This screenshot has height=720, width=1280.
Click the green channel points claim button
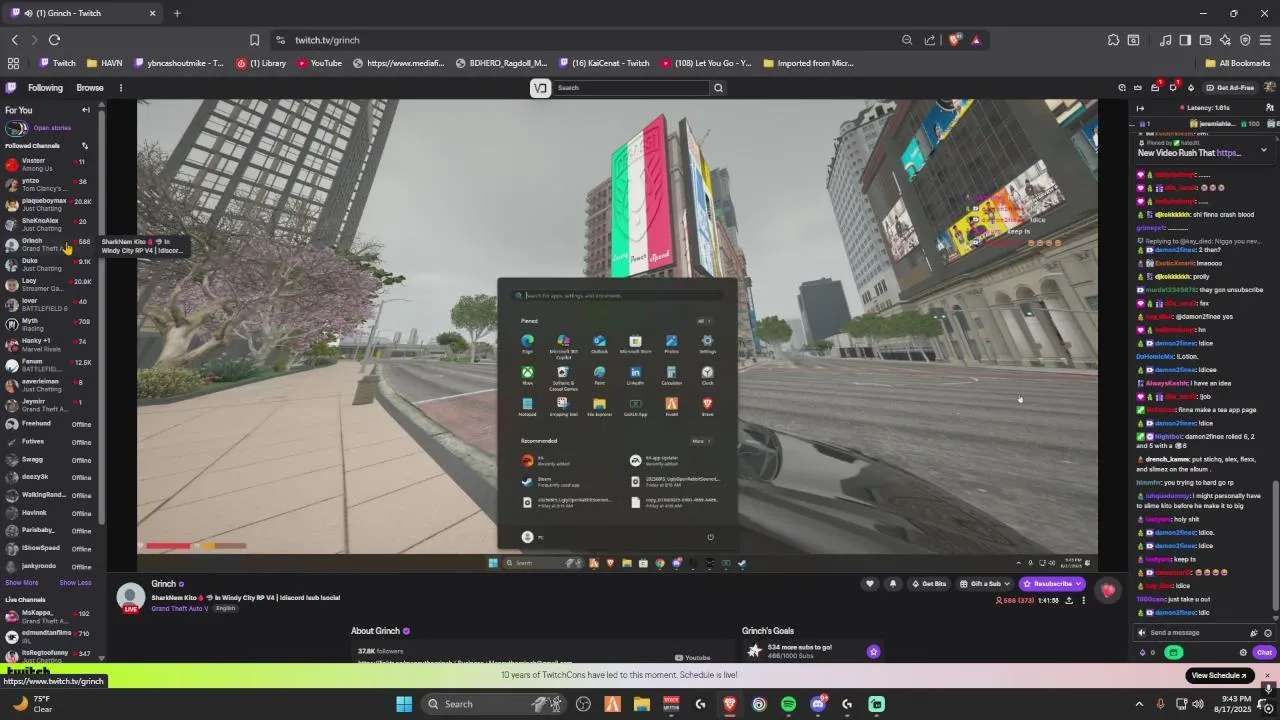(1173, 652)
